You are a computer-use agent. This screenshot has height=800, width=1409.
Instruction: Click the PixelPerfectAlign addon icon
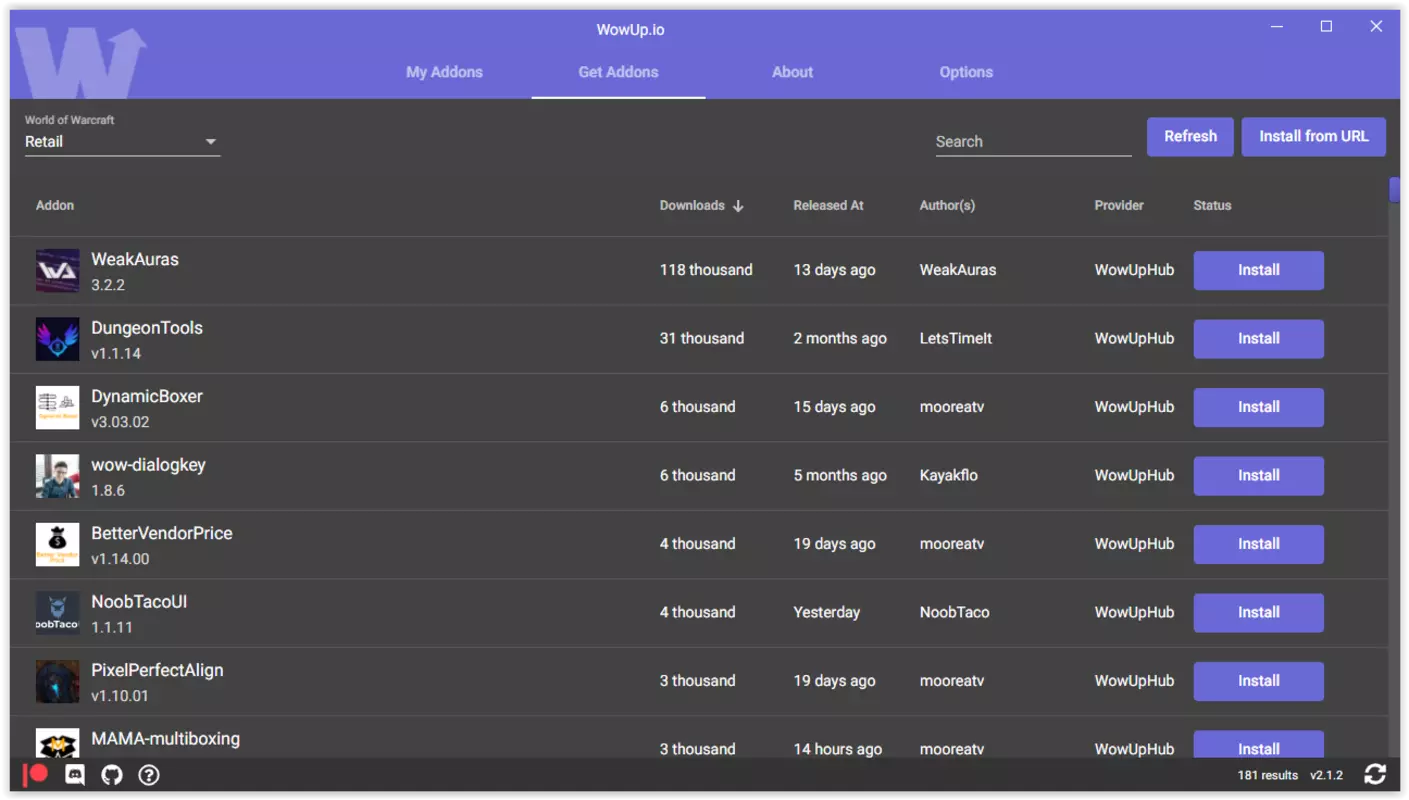(57, 681)
